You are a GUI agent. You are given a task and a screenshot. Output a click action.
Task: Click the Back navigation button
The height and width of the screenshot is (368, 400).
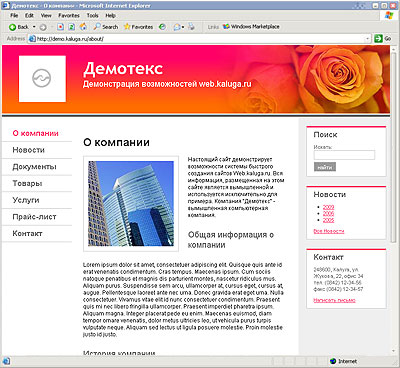tap(19, 27)
